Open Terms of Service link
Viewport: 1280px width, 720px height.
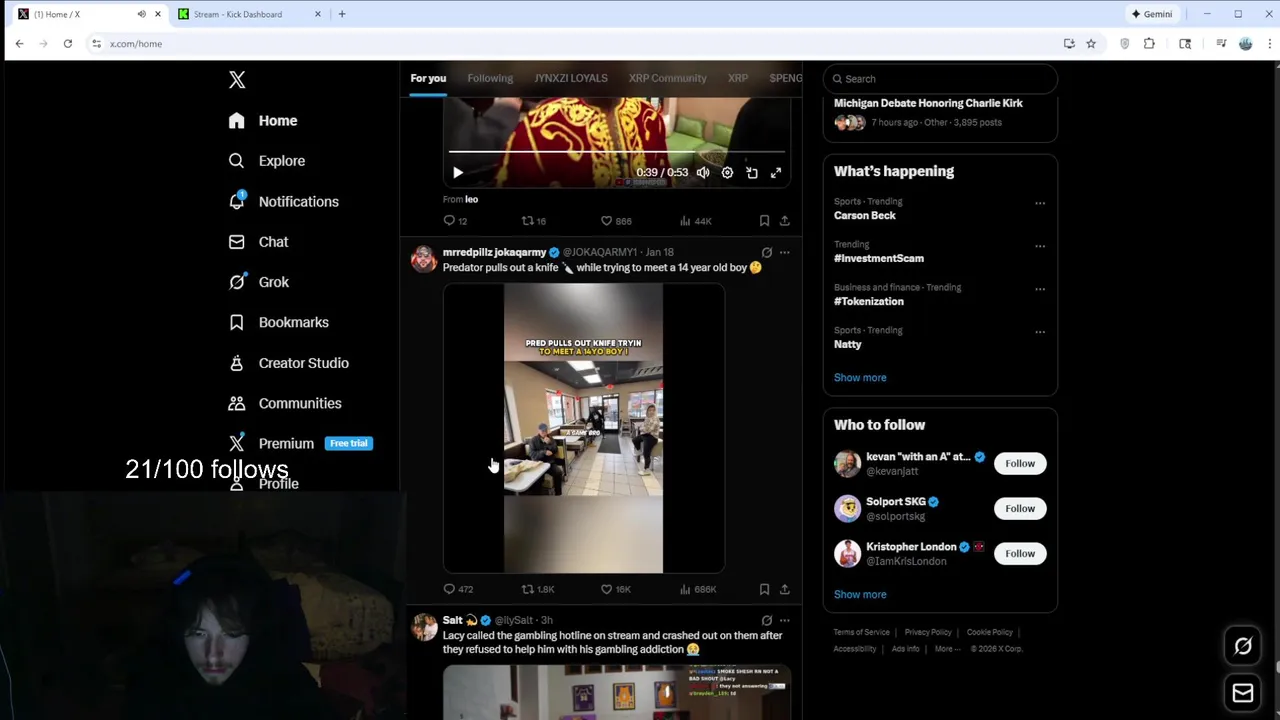coord(861,633)
